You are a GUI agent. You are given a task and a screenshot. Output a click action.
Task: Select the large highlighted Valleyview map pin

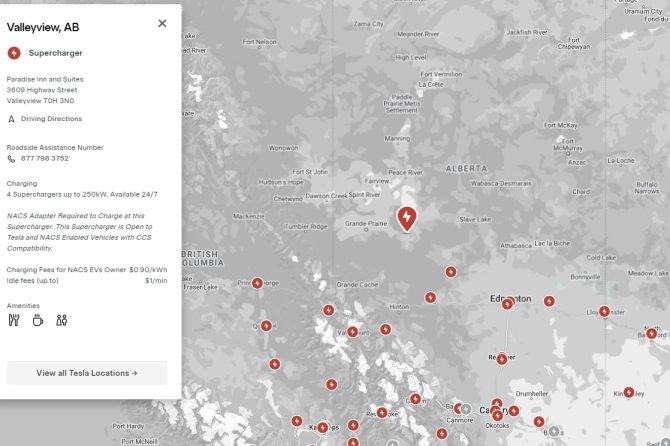[x=407, y=218]
